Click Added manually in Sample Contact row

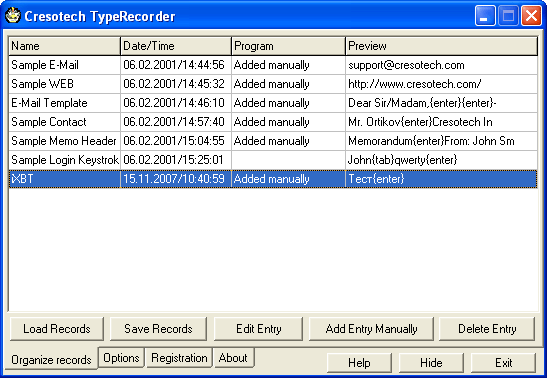(271, 122)
